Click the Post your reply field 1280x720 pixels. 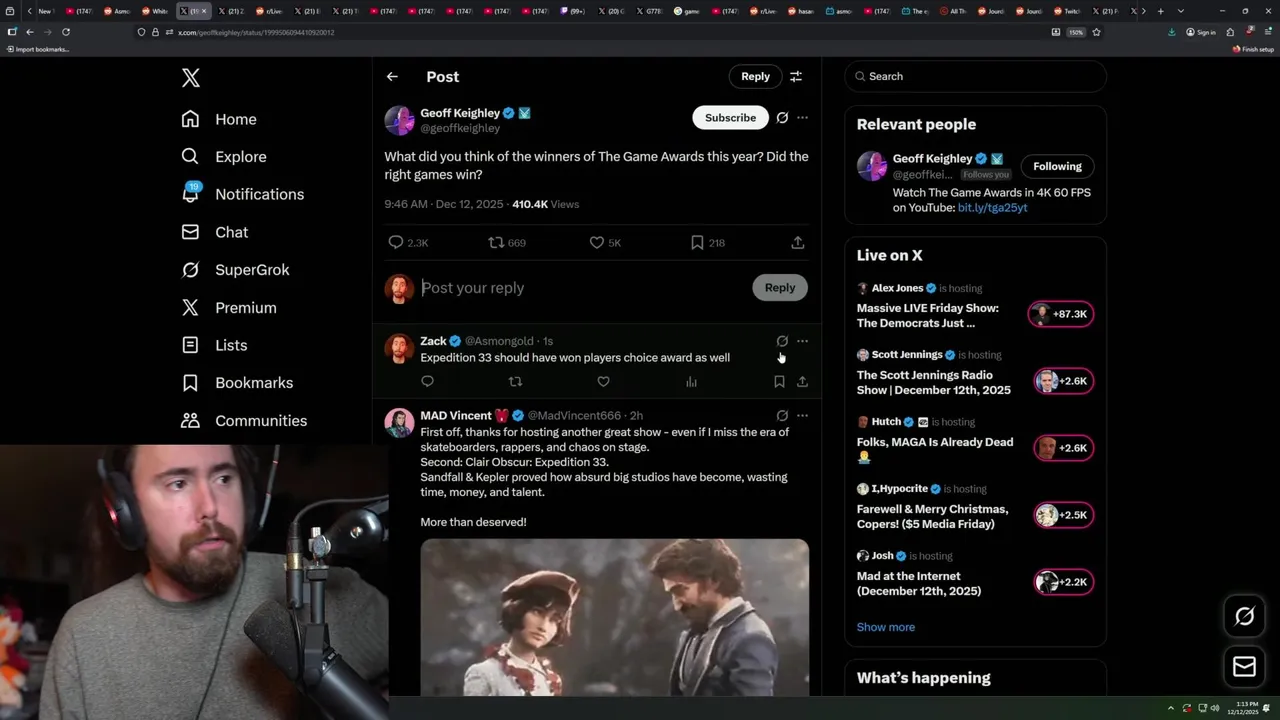point(580,288)
